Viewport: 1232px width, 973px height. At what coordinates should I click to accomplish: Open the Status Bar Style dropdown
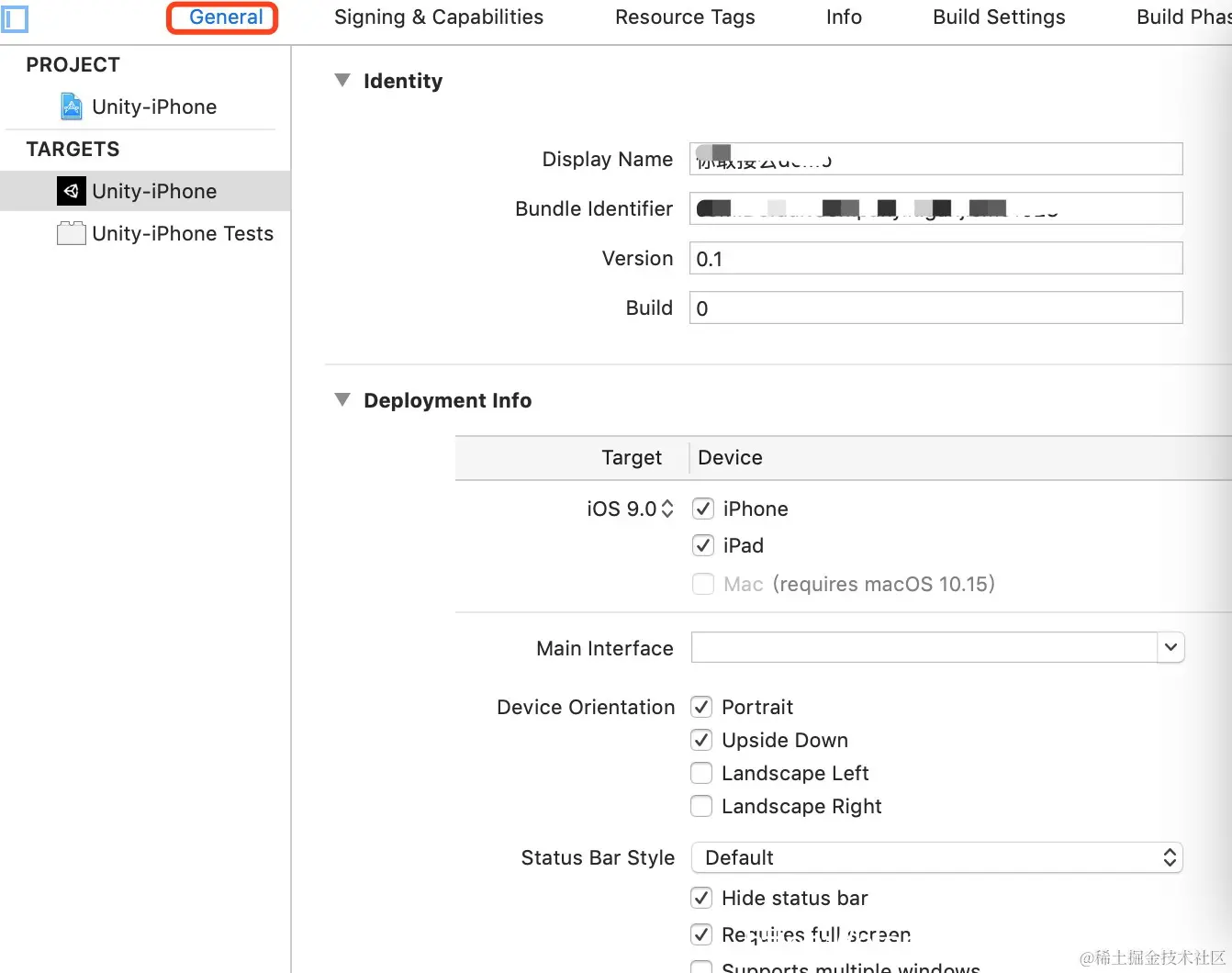(937, 857)
